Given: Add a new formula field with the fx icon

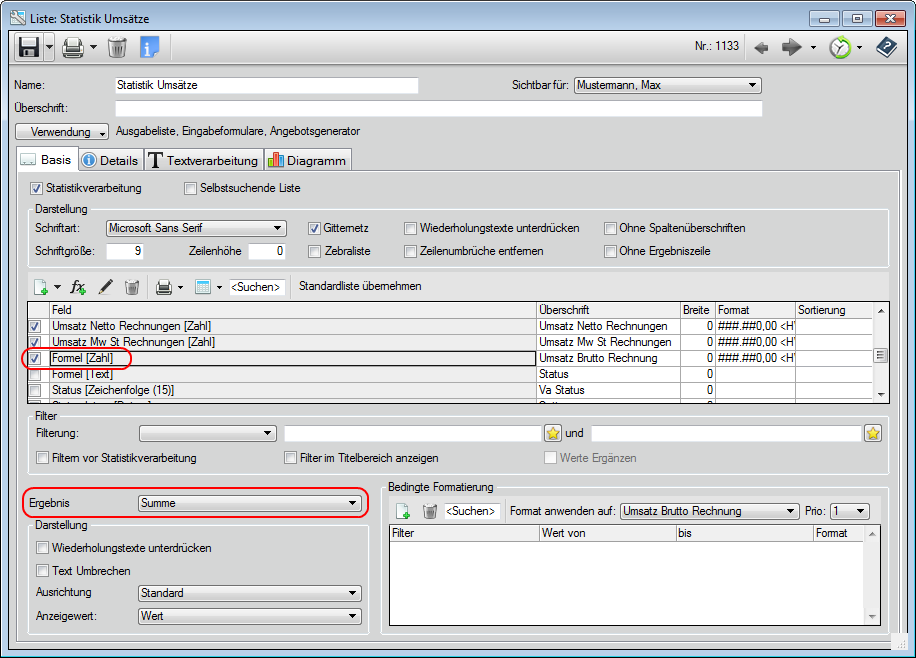Looking at the screenshot, I should pyautogui.click(x=78, y=287).
